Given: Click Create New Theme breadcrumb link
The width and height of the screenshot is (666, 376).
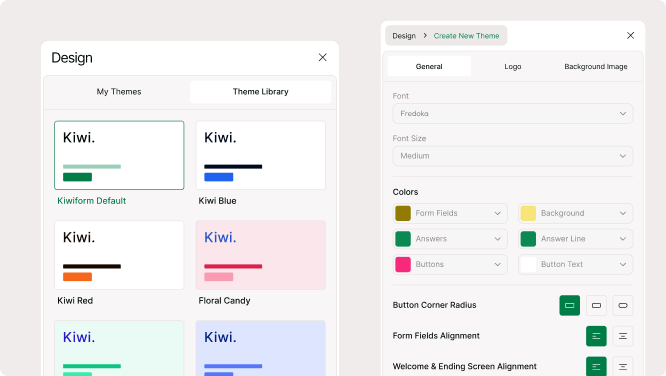Looking at the screenshot, I should click(x=466, y=36).
